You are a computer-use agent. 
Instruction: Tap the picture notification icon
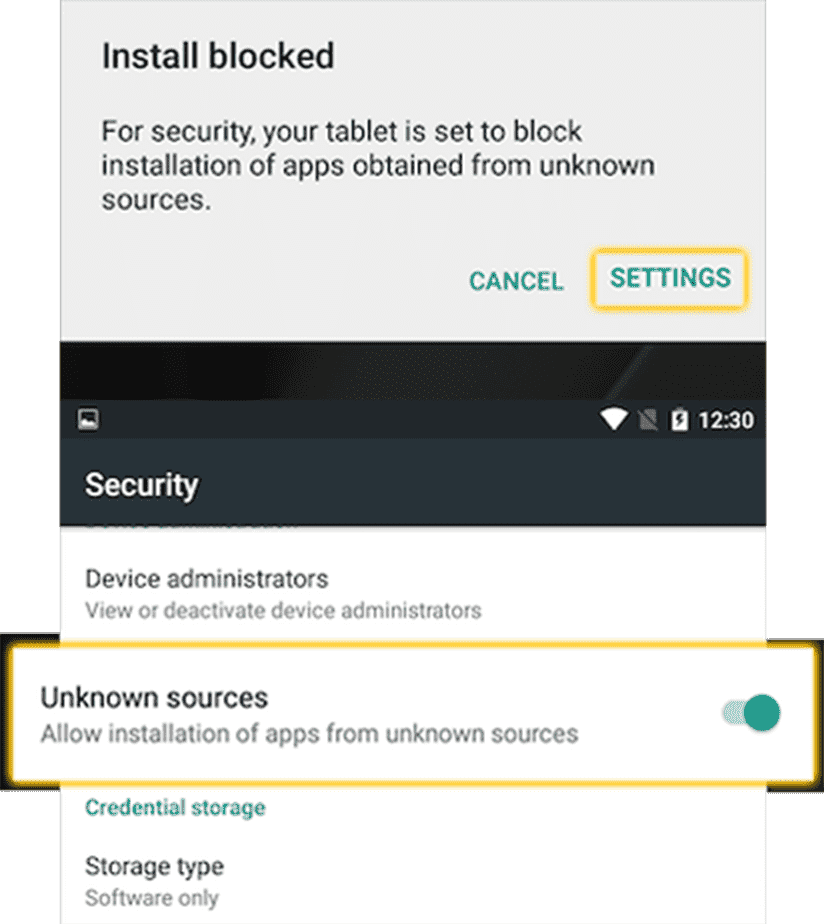click(x=88, y=419)
